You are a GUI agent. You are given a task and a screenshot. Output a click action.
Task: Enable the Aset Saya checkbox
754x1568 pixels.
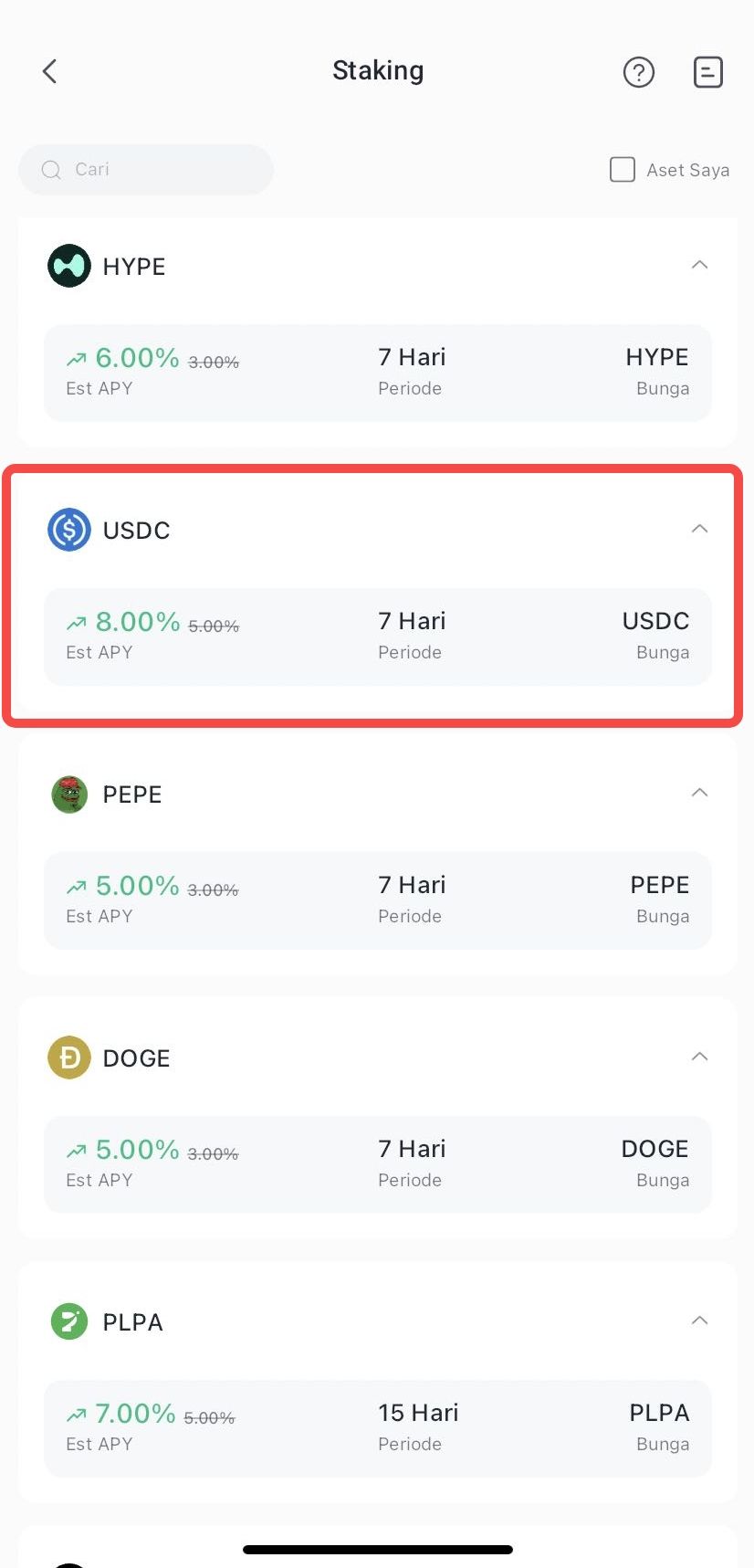622,170
